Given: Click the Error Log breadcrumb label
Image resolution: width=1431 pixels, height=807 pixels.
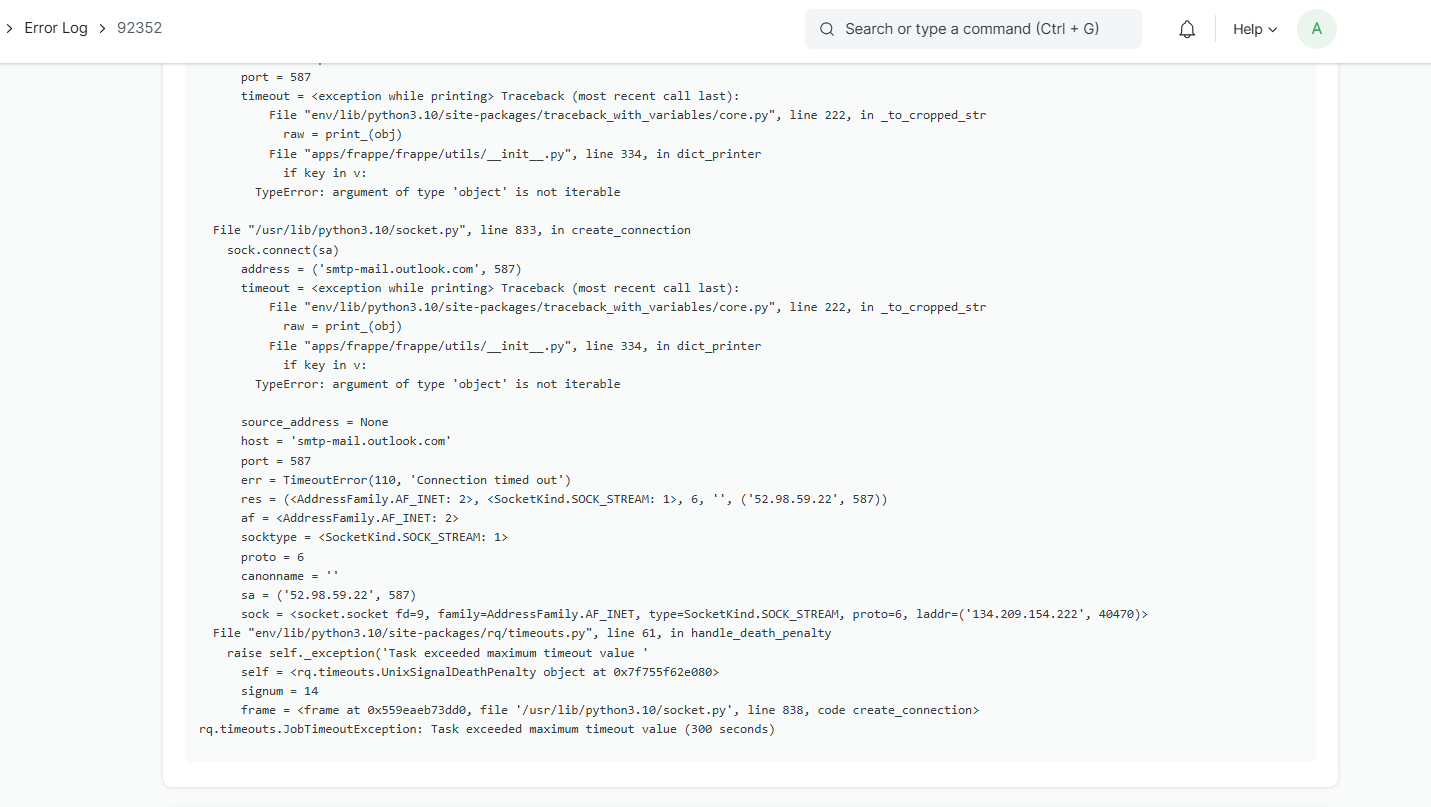Looking at the screenshot, I should (x=56, y=28).
